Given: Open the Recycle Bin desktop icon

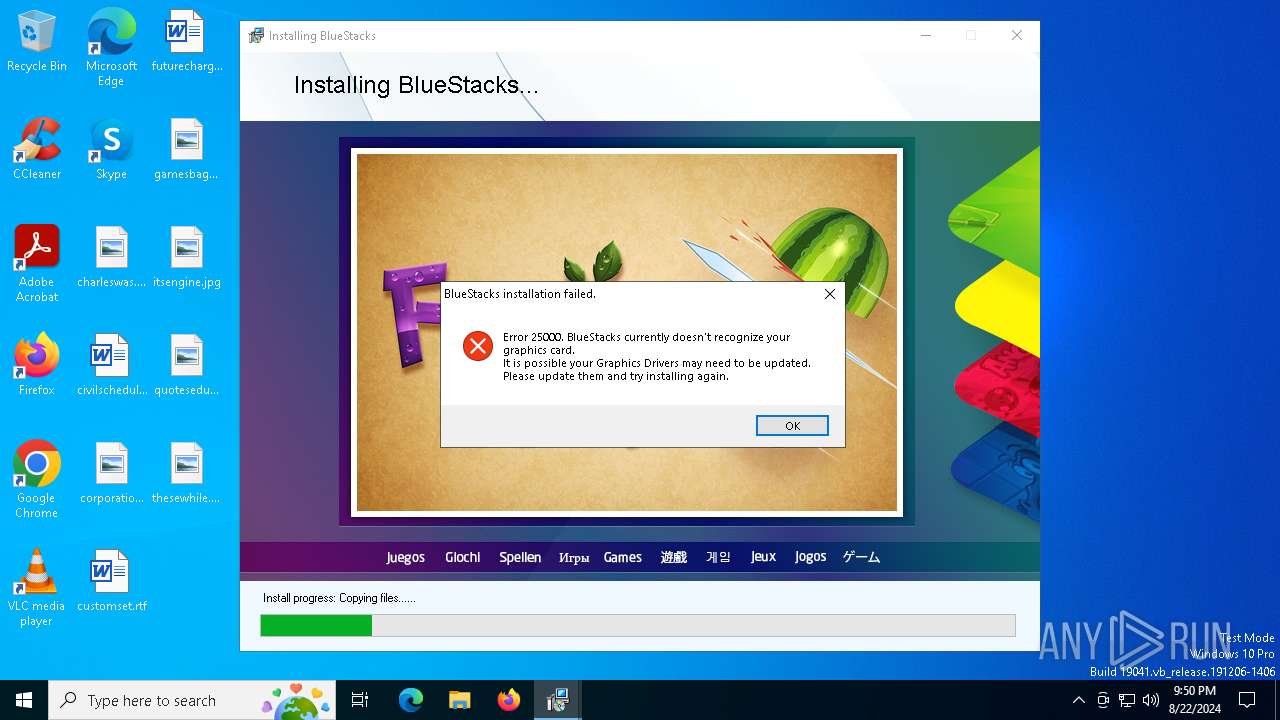Looking at the screenshot, I should click(37, 42).
